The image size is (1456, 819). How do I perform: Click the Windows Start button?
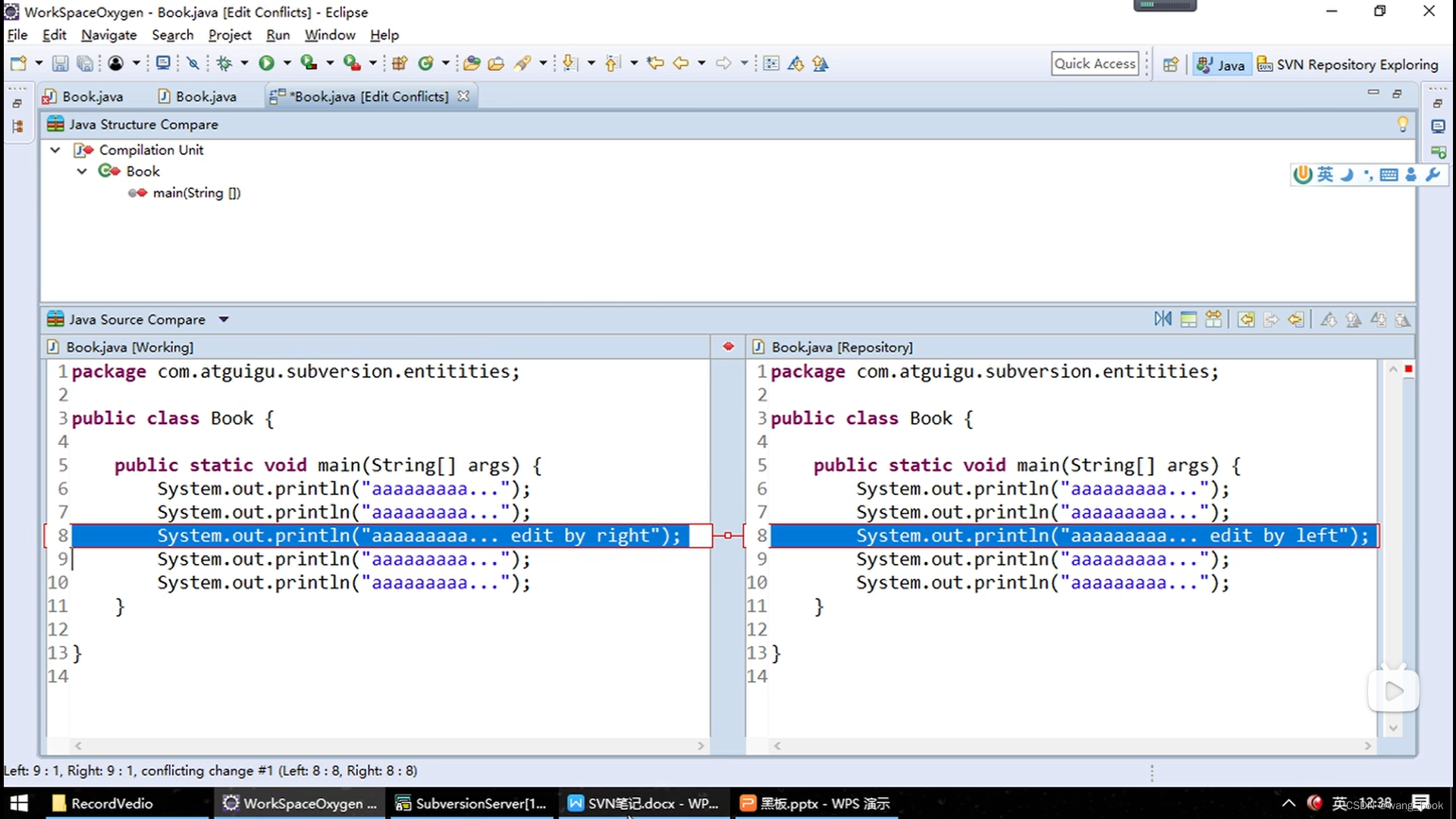point(19,803)
